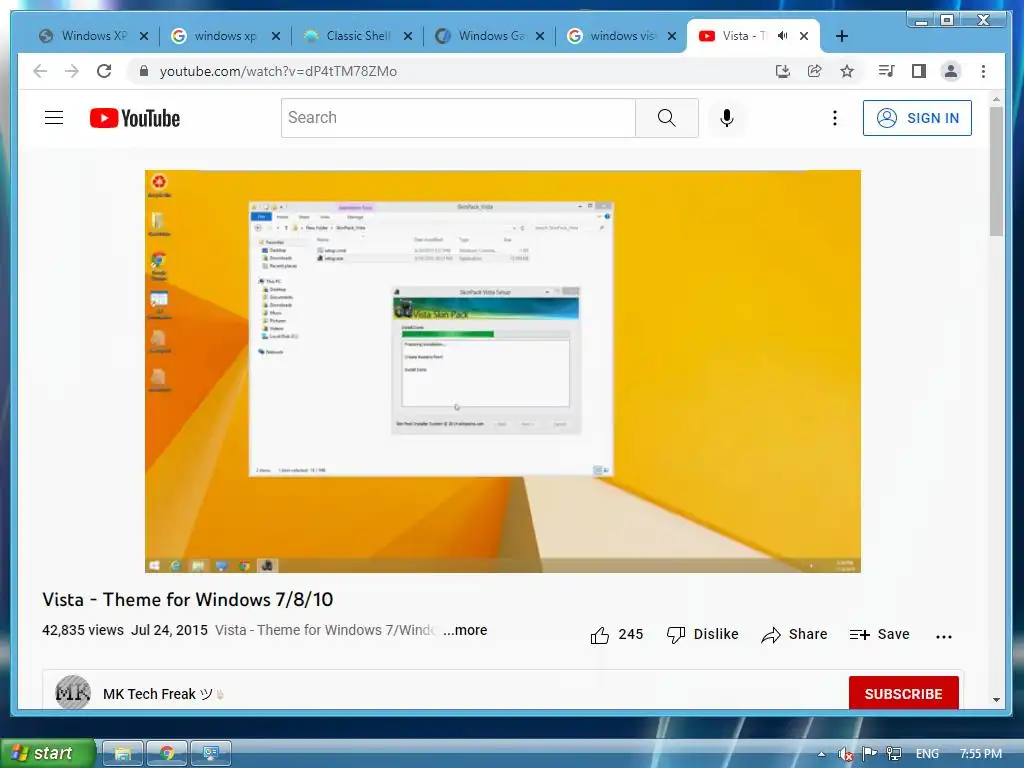Viewport: 1024px width, 768px height.
Task: Click the share page icon in address bar
Action: pos(814,71)
